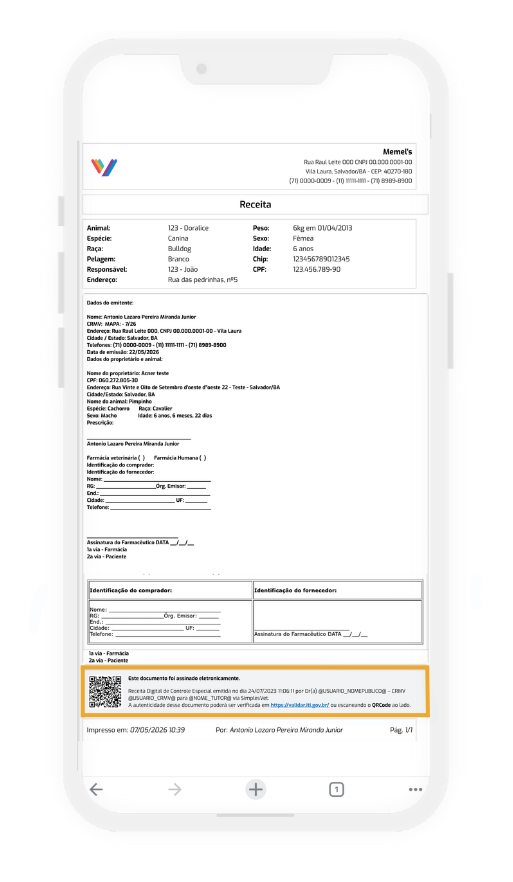
Task: Click the QR code in the signature box
Action: [105, 691]
